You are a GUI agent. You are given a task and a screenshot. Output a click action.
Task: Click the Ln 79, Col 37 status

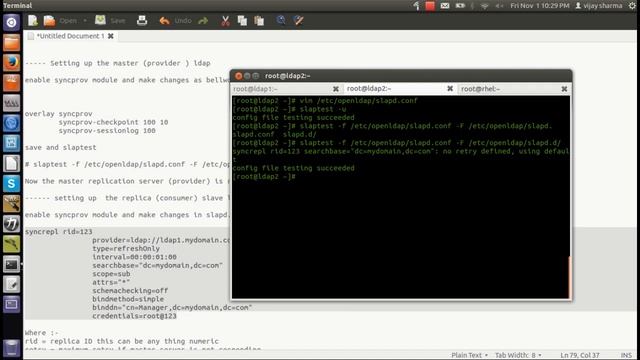coord(580,355)
